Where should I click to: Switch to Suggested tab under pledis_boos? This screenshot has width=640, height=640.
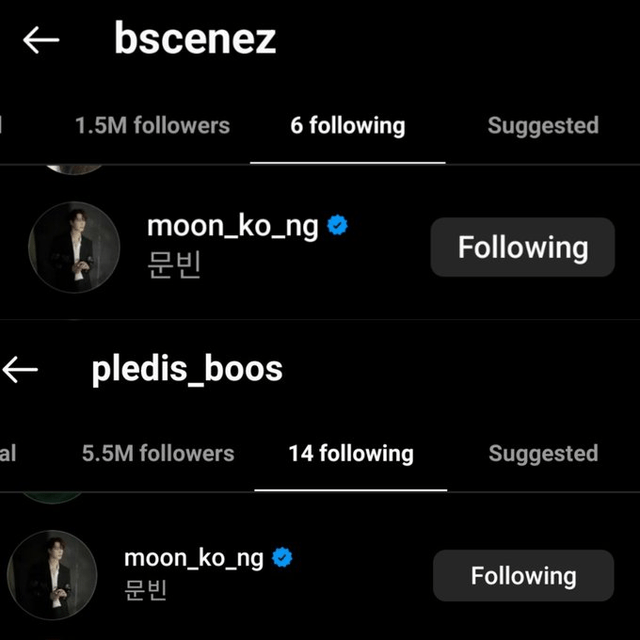point(543,453)
